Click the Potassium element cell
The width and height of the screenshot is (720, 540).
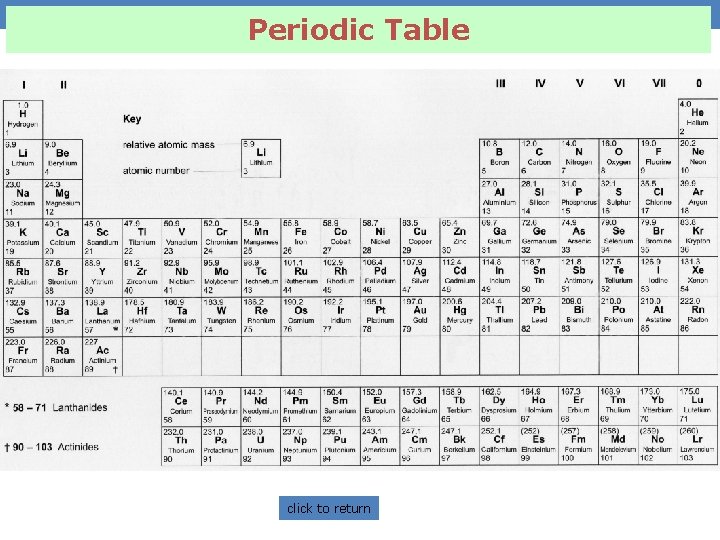tap(23, 238)
